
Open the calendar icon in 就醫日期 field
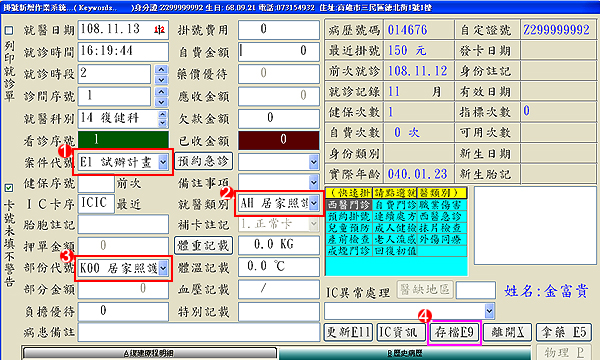tap(160, 29)
